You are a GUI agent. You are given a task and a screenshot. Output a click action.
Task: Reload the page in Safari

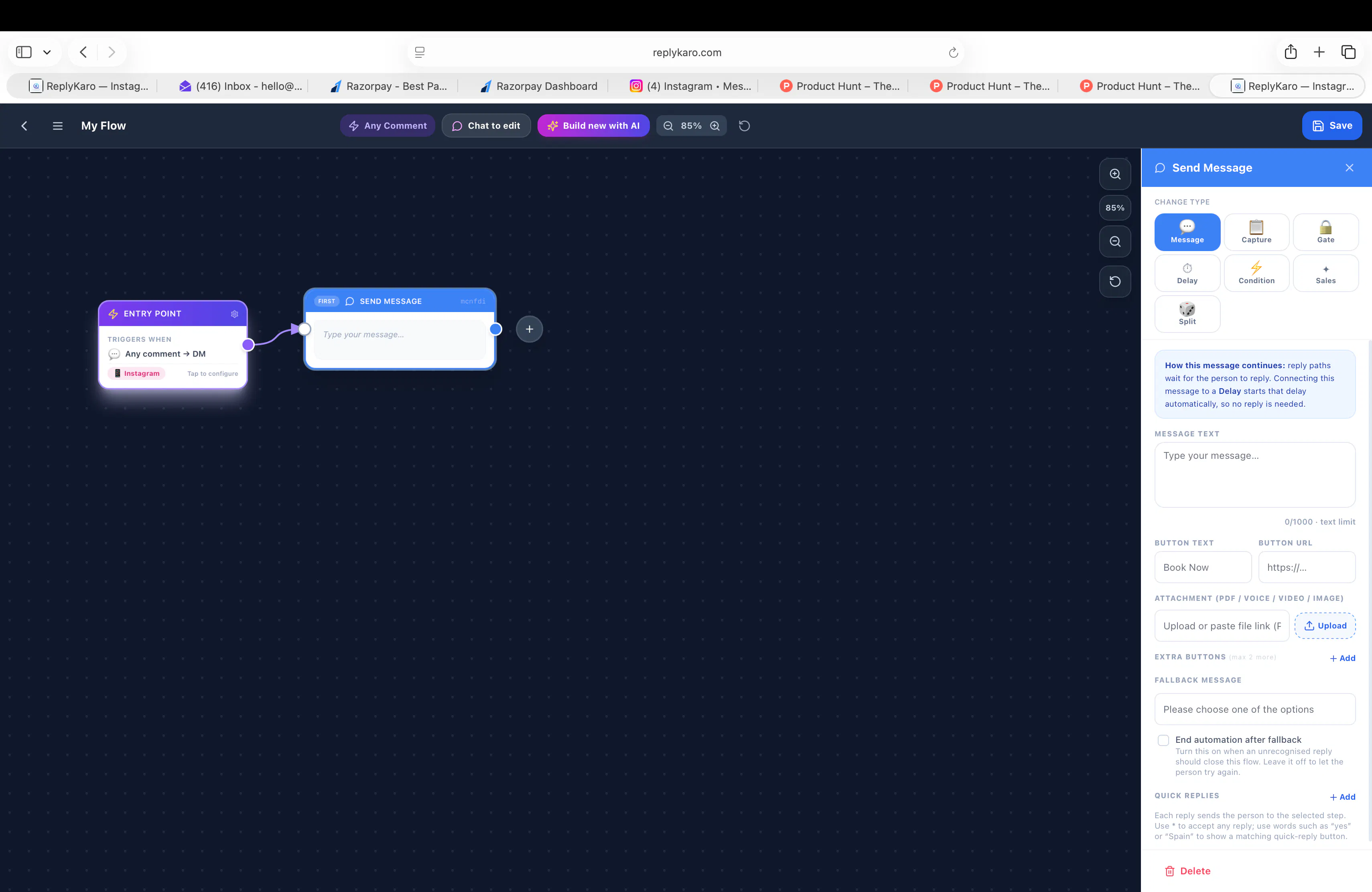click(x=953, y=53)
